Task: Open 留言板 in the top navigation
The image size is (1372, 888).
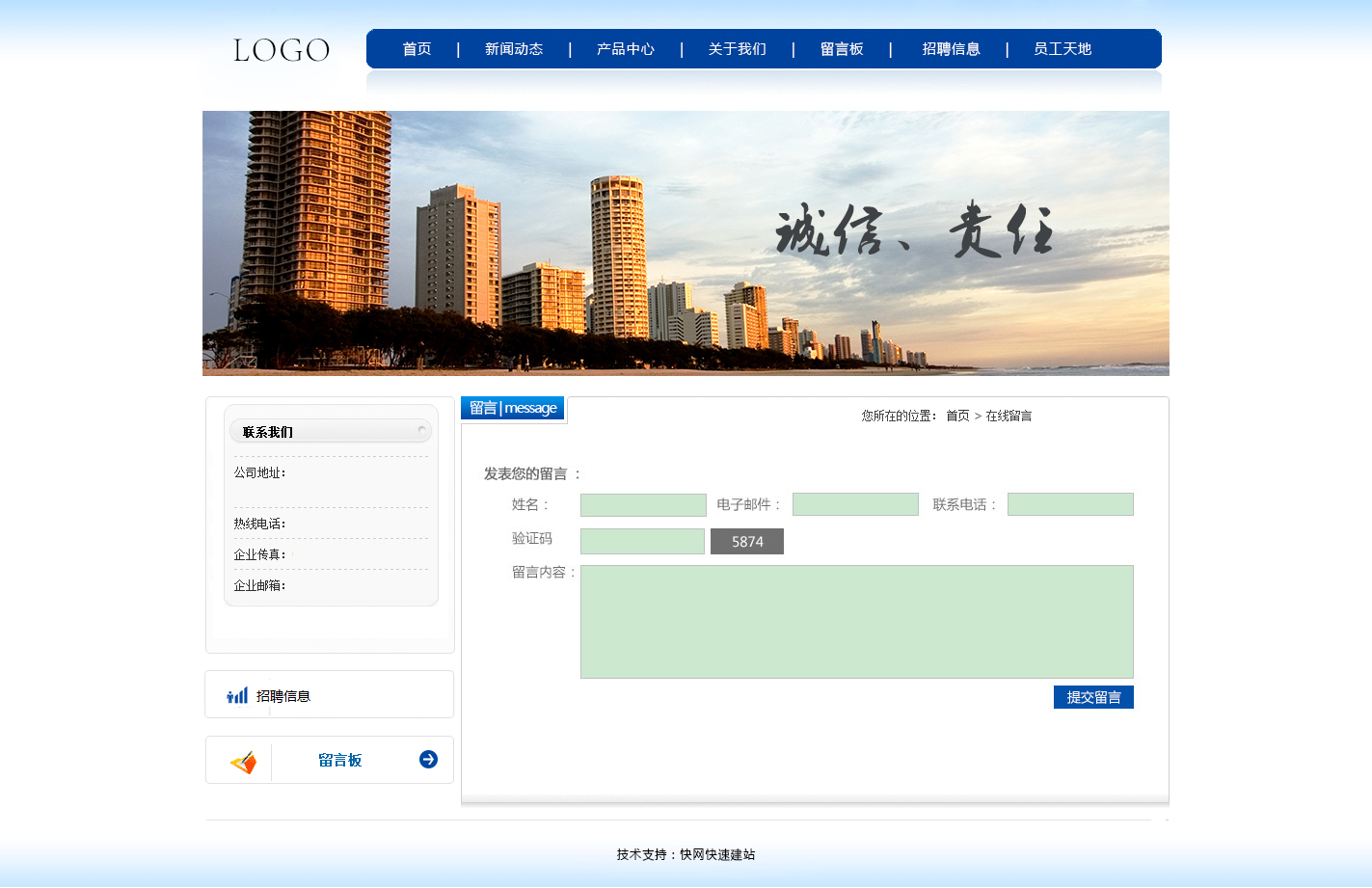Action: [841, 49]
